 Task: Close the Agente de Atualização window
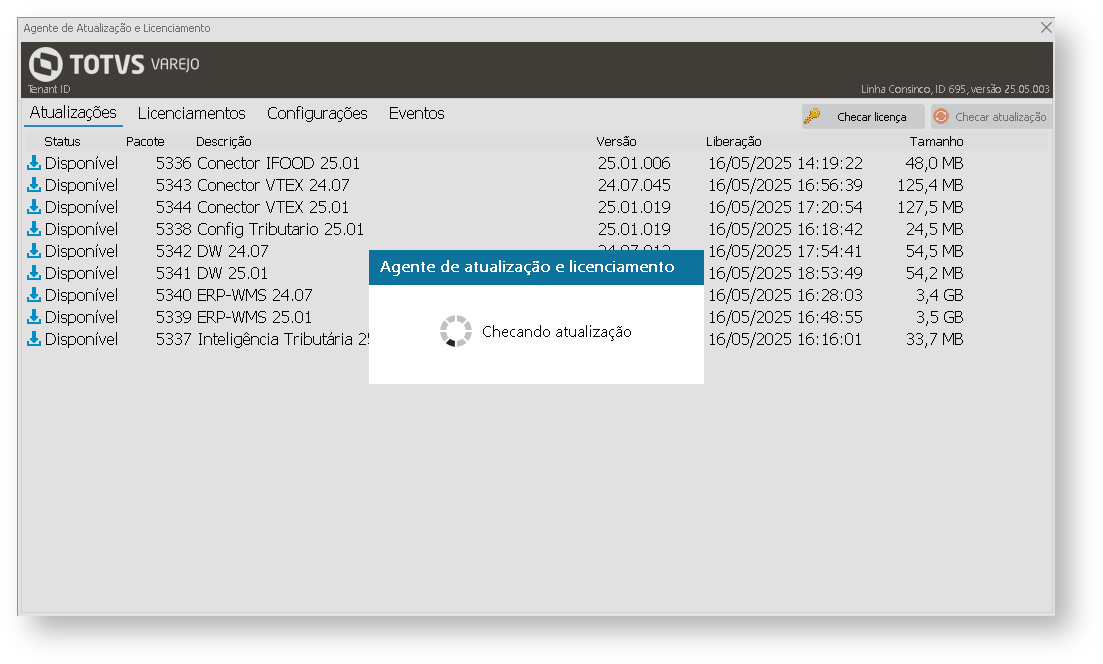tap(1046, 27)
